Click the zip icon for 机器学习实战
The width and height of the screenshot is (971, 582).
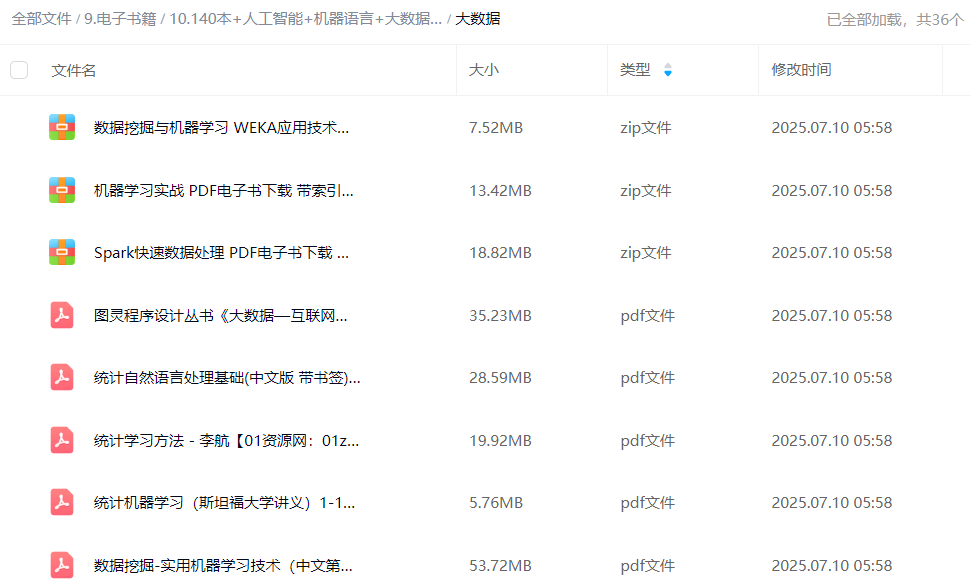pos(62,190)
